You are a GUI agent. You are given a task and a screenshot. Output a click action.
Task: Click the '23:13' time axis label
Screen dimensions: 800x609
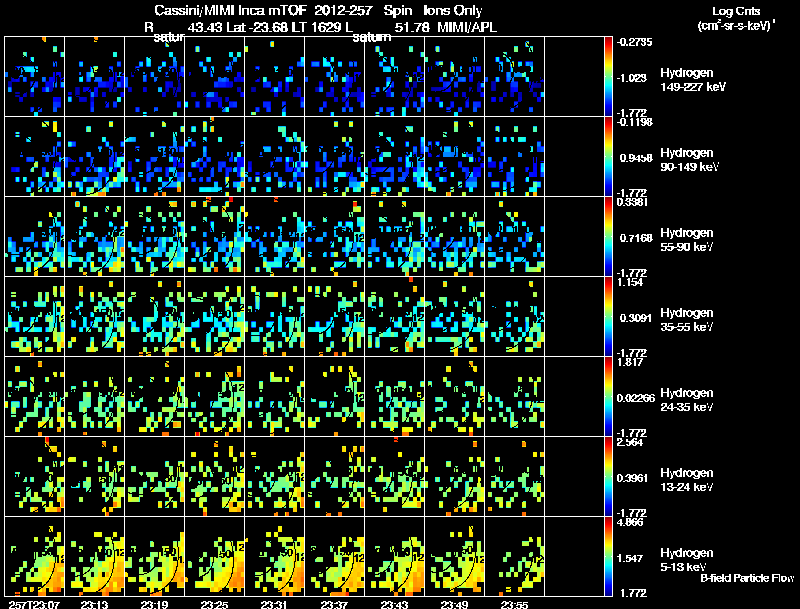pos(94,604)
